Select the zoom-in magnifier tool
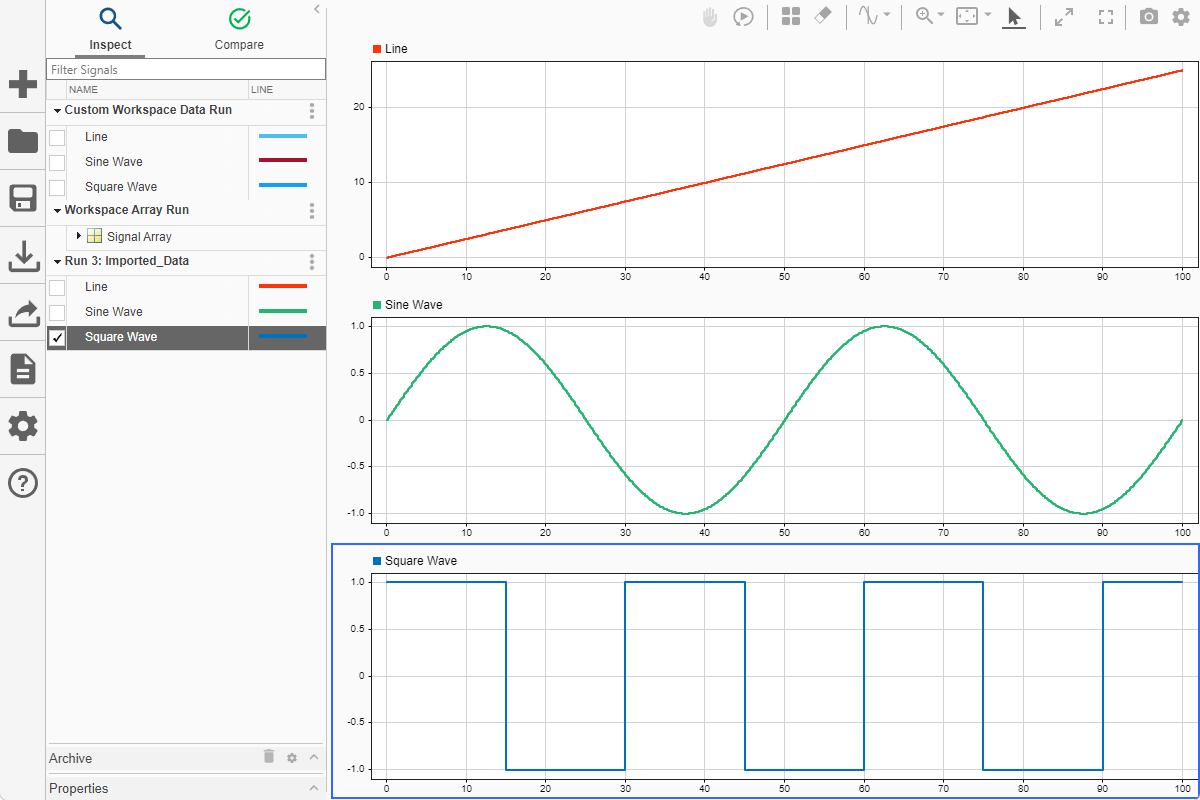The height and width of the screenshot is (800, 1200). [x=924, y=17]
